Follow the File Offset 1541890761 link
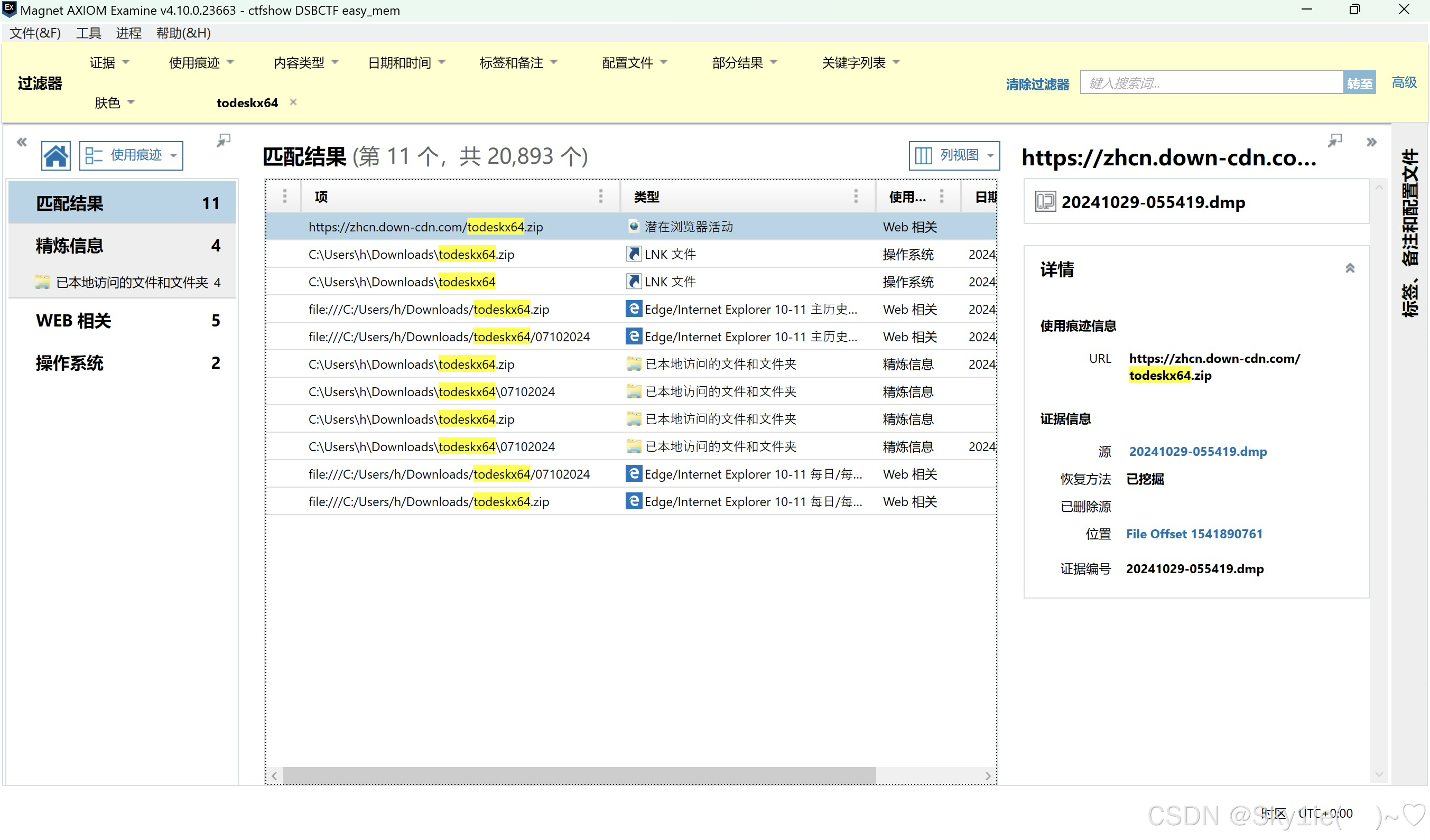 1194,534
